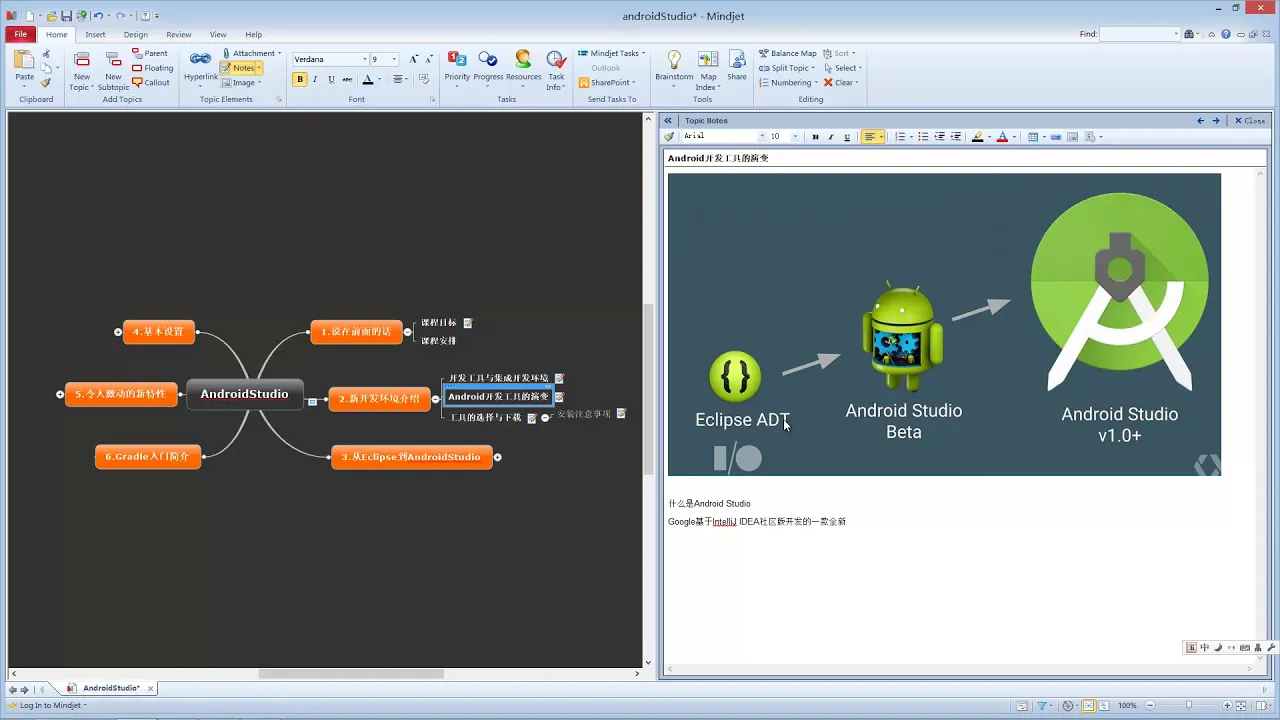Open notes icon beside 课程目标 topic
1280x720 pixels.
click(467, 323)
